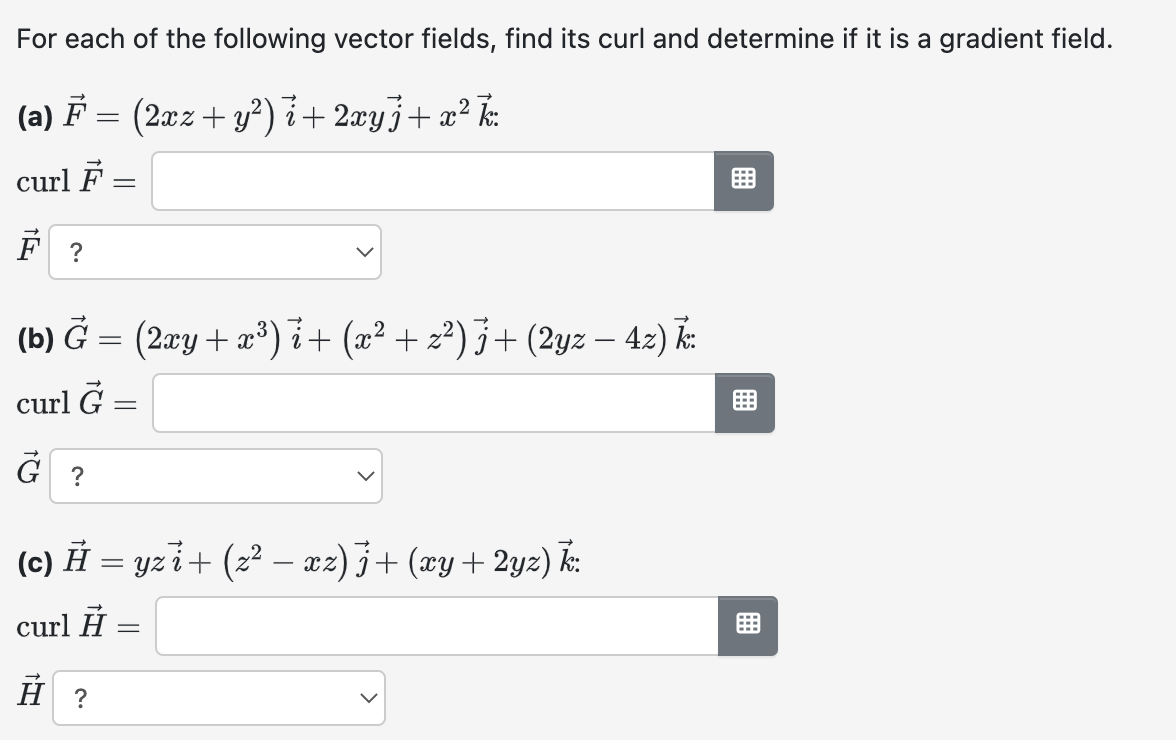Open the gradient-field dropdown for F
1176x740 pixels.
pos(215,252)
